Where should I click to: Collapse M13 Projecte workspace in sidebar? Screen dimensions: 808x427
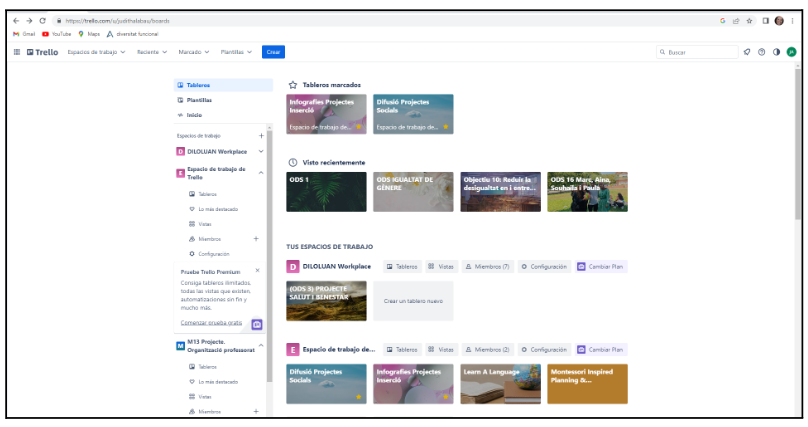coord(261,346)
